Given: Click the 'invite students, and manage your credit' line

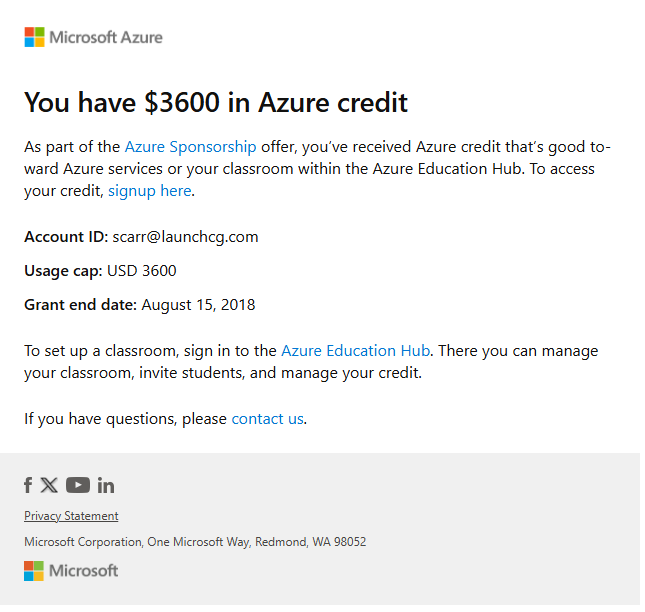Looking at the screenshot, I should [x=281, y=373].
